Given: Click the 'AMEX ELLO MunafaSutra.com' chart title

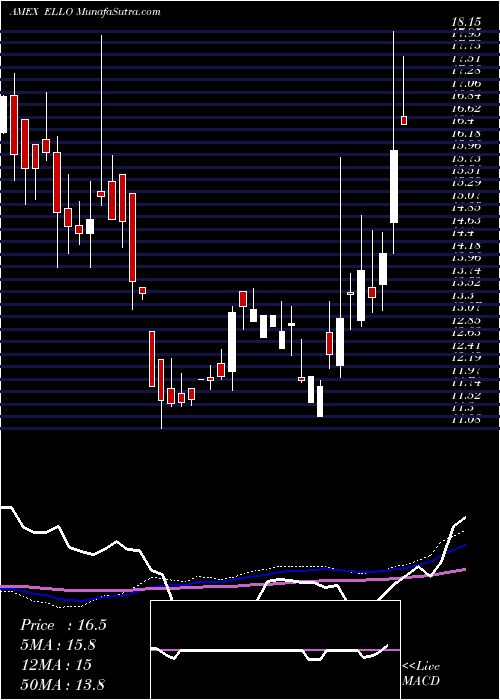Looking at the screenshot, I should pyautogui.click(x=85, y=12).
